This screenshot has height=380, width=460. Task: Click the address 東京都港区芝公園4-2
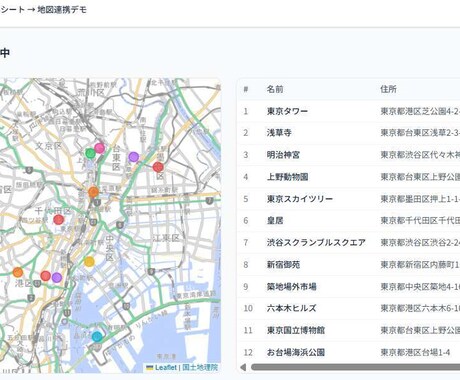[x=420, y=111]
